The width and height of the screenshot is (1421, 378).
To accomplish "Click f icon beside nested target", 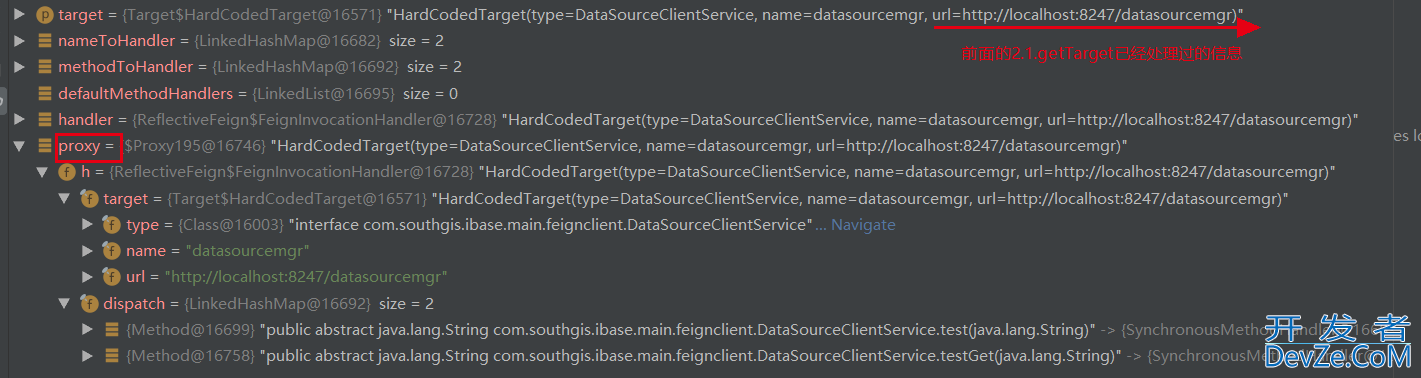I will (x=90, y=198).
